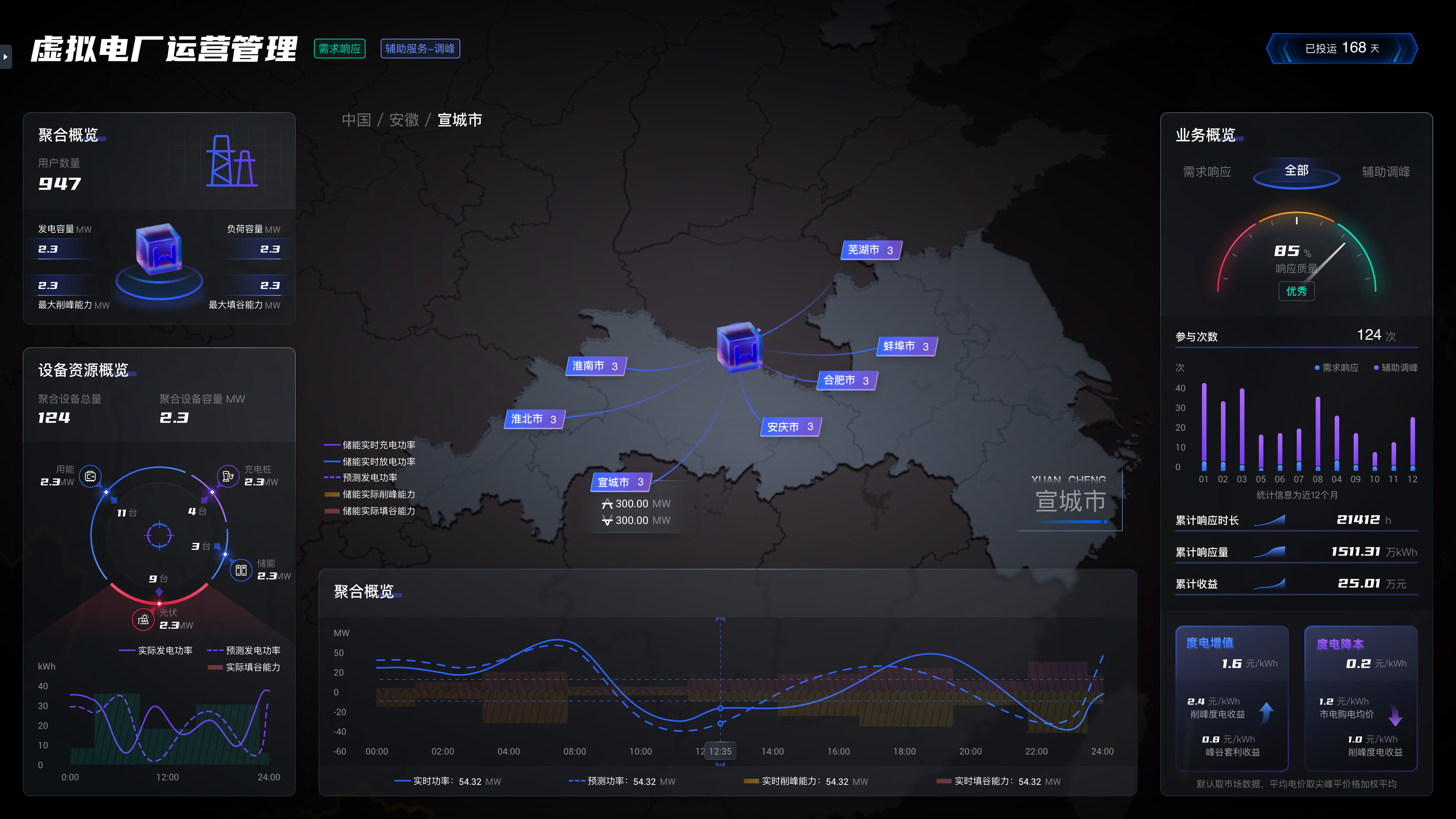Navigate up to 安徽 in breadcrumb
The height and width of the screenshot is (819, 1456).
click(x=403, y=120)
